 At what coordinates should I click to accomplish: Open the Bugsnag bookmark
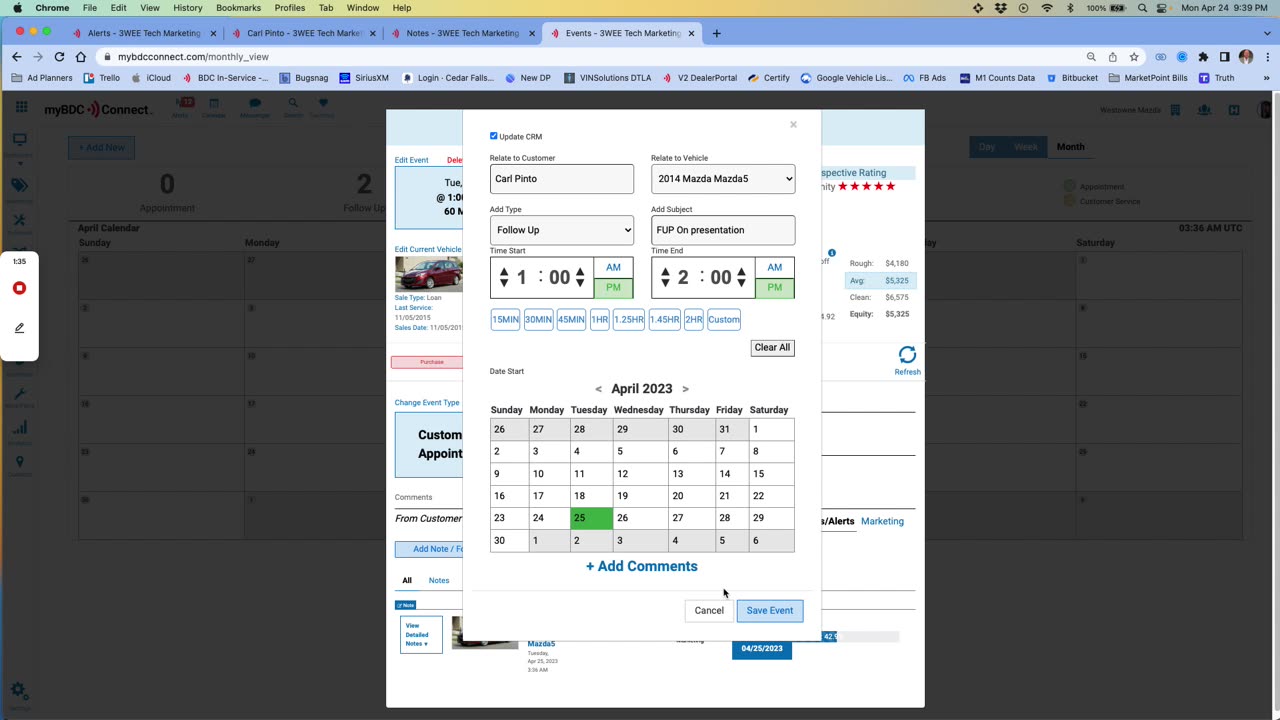tap(305, 78)
